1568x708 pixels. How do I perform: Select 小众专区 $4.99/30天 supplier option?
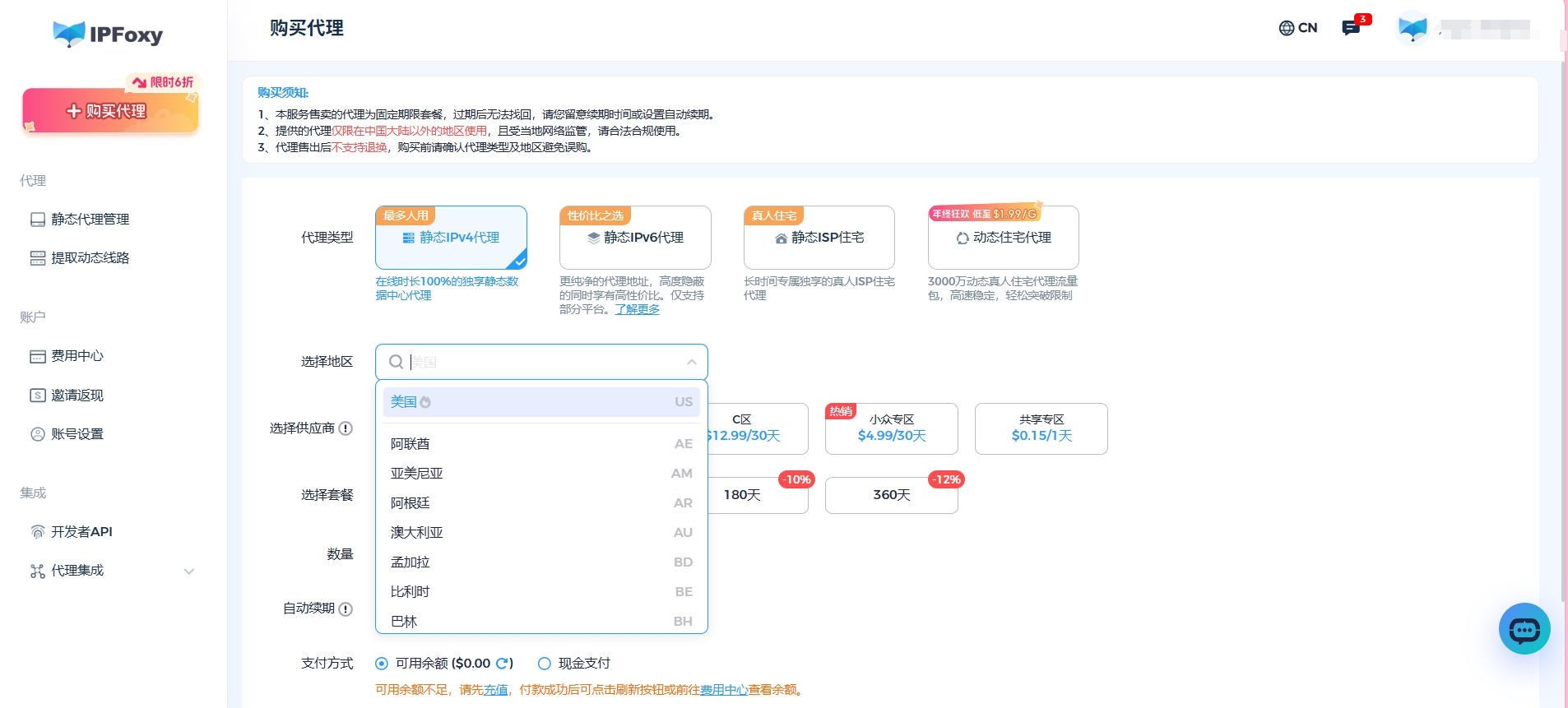tap(892, 428)
